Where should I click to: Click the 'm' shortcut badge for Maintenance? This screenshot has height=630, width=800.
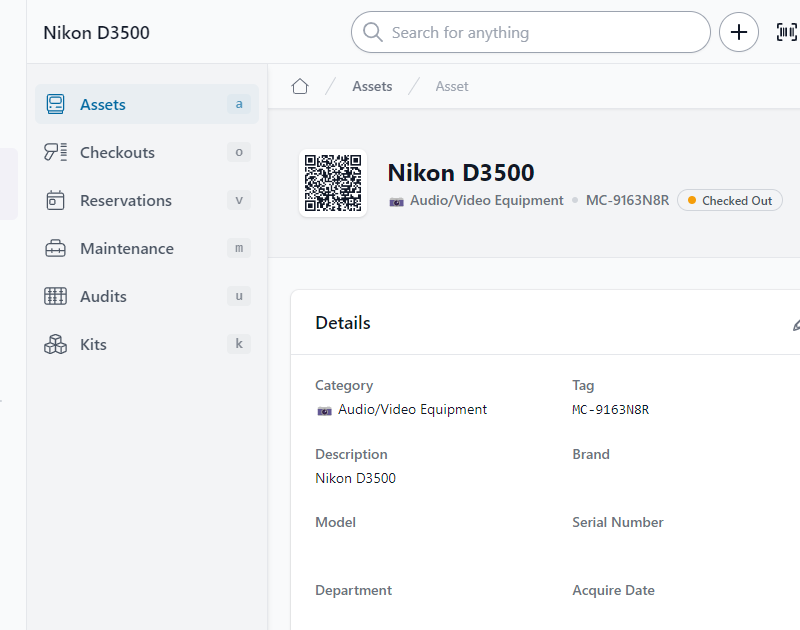pos(239,248)
